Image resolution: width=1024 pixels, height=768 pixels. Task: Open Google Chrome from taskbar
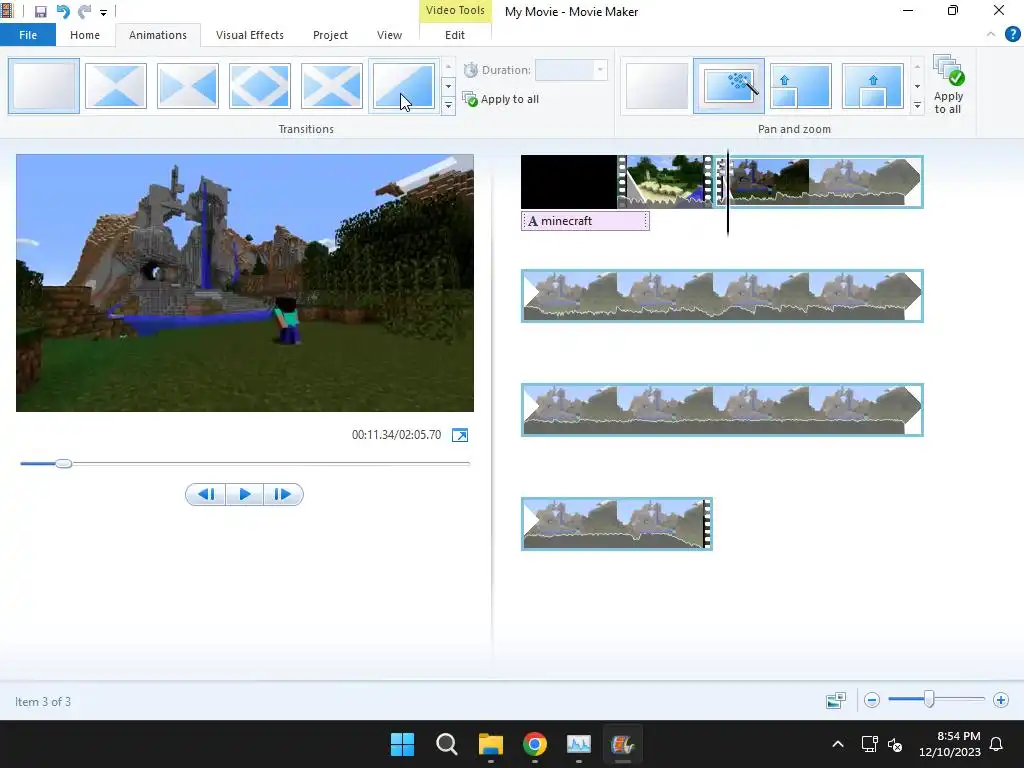point(535,744)
